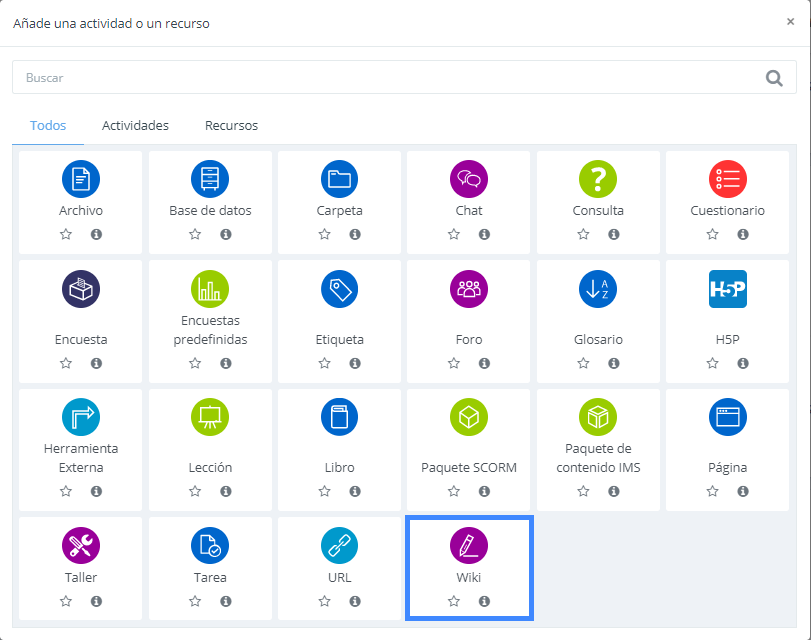The image size is (811, 640).
Task: Select the Archivo activity icon
Action: (x=81, y=179)
